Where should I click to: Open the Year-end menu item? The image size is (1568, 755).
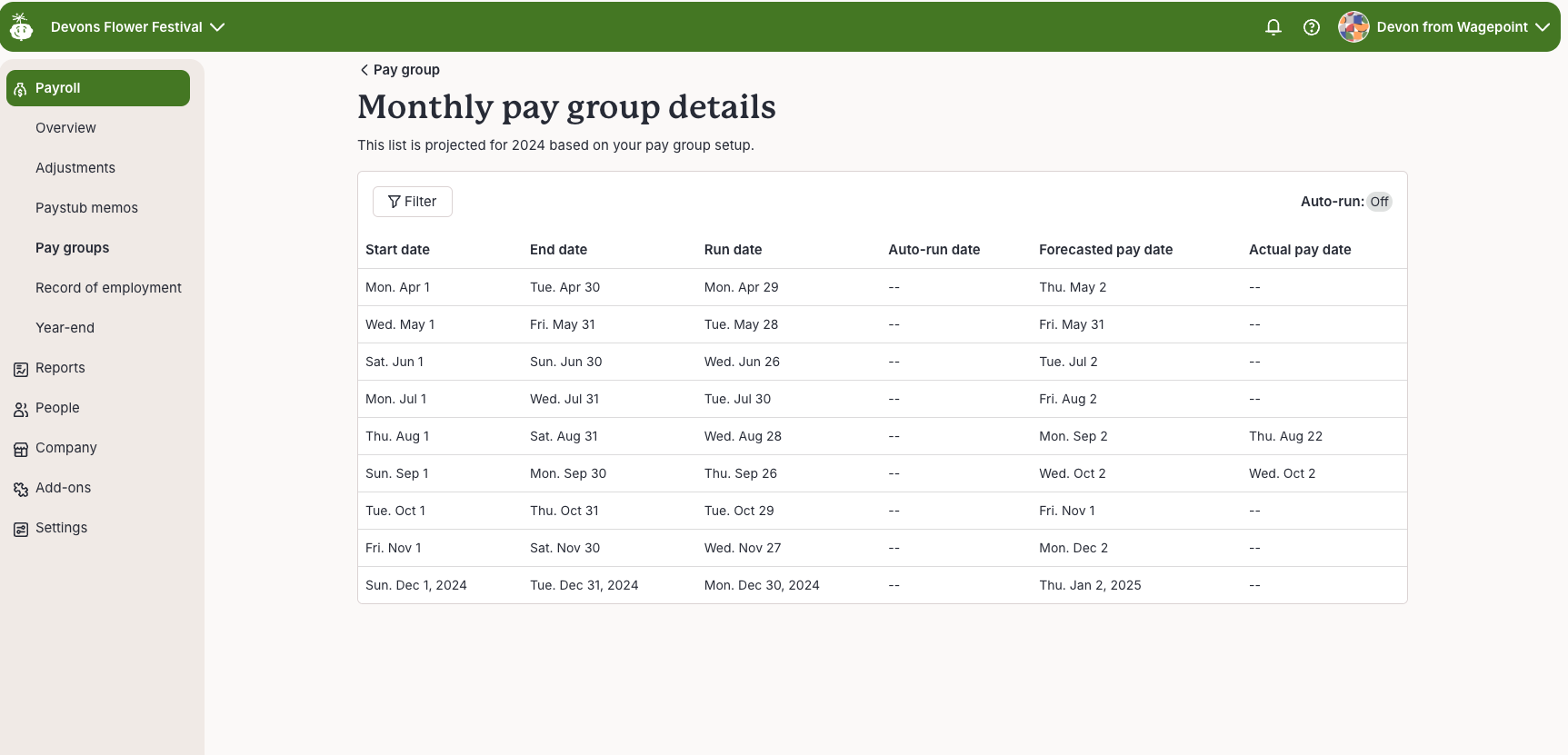[x=65, y=328]
